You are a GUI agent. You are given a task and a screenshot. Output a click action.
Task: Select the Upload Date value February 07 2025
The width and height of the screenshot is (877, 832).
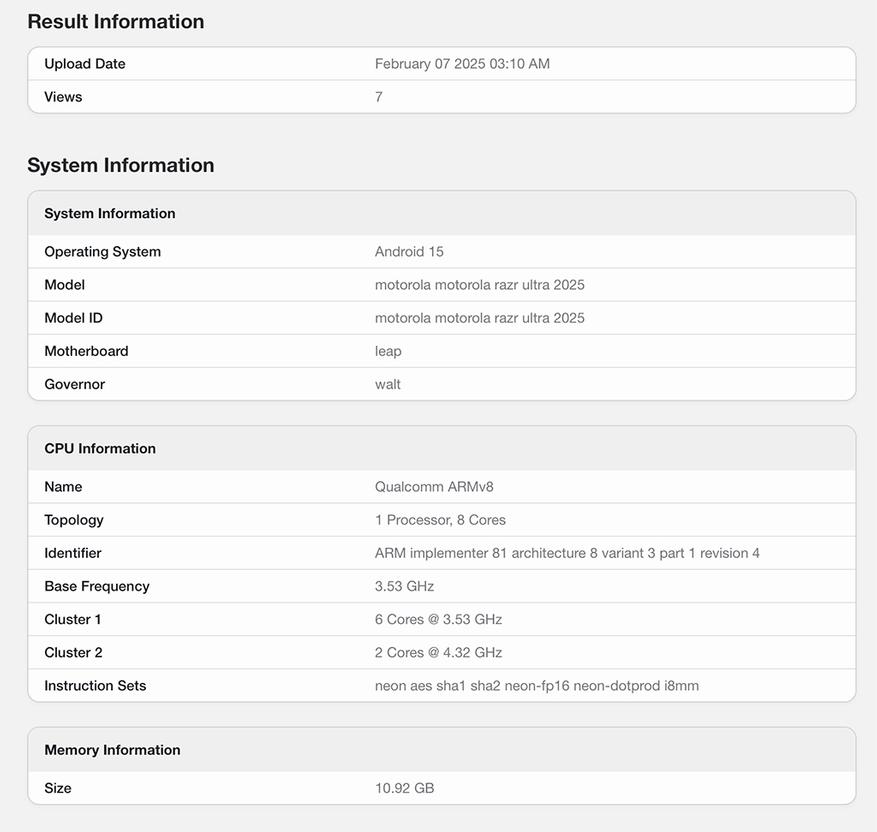[462, 64]
